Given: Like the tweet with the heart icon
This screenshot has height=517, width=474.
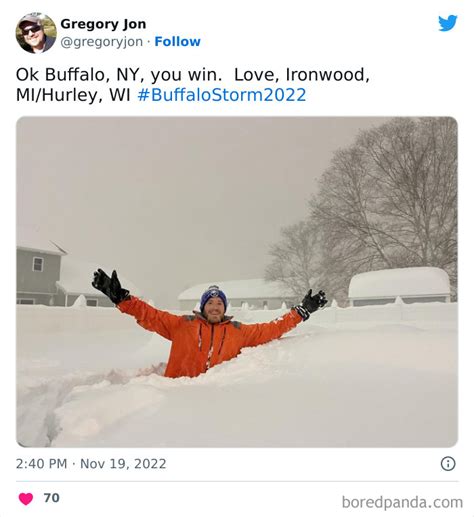Looking at the screenshot, I should click(x=26, y=499).
